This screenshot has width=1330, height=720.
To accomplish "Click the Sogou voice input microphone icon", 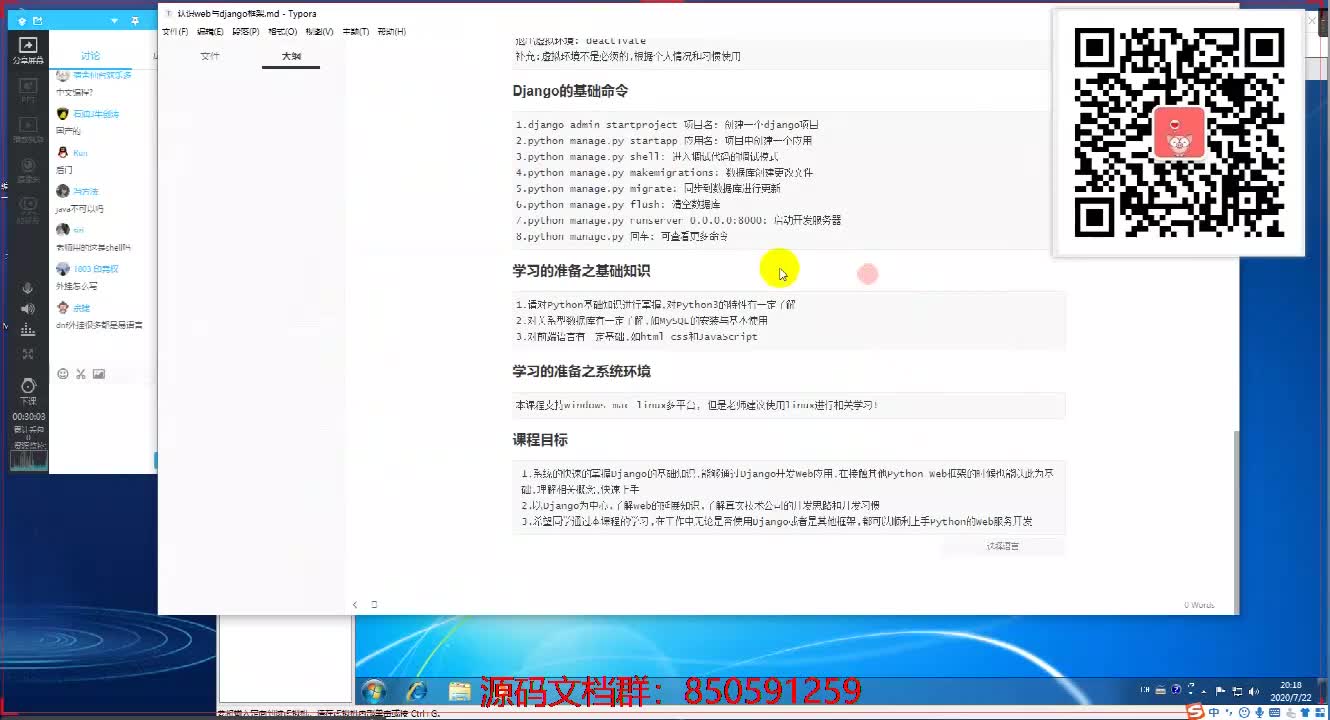I will click(1260, 713).
